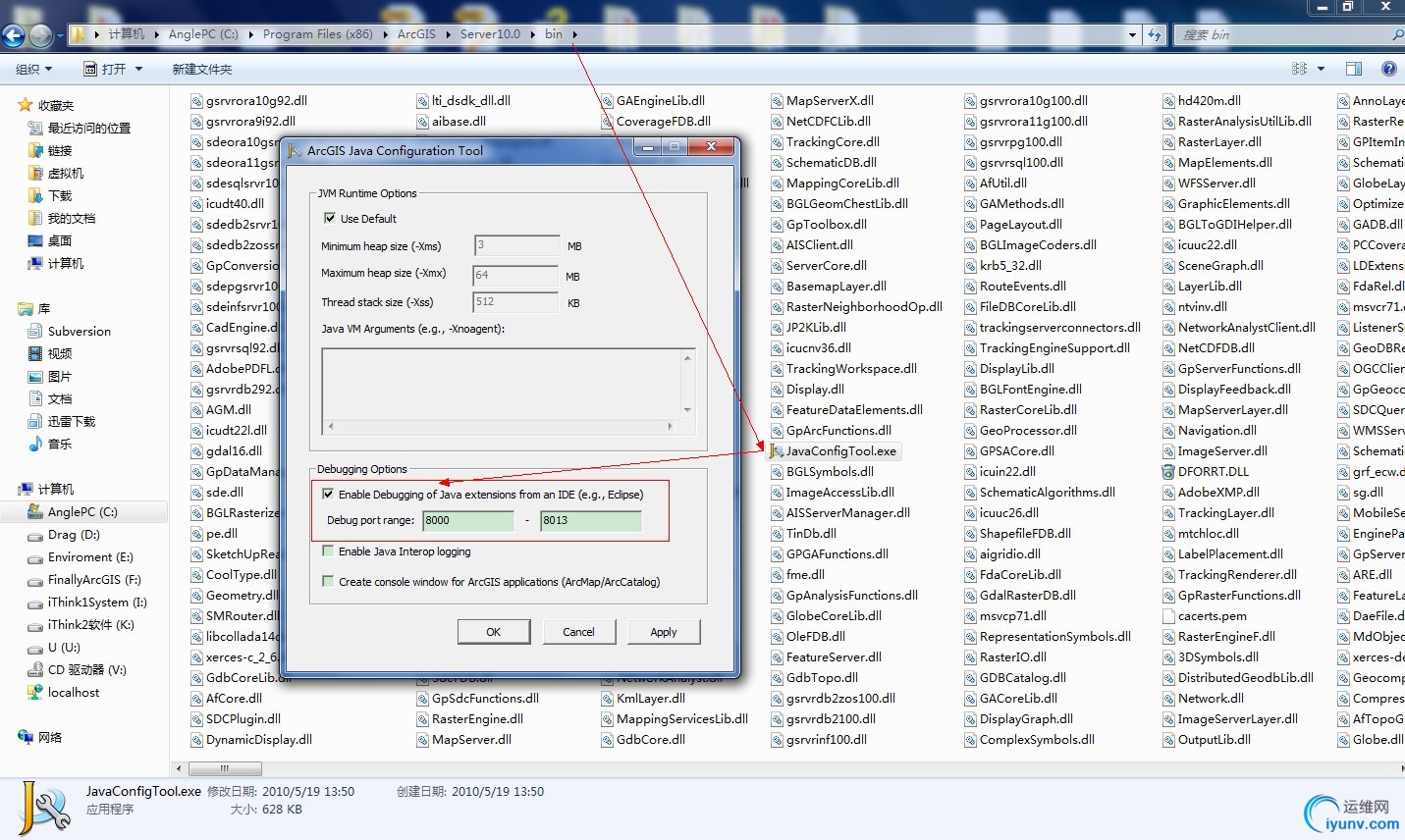Select Drag (D:) drive in sidebar

coord(64,535)
